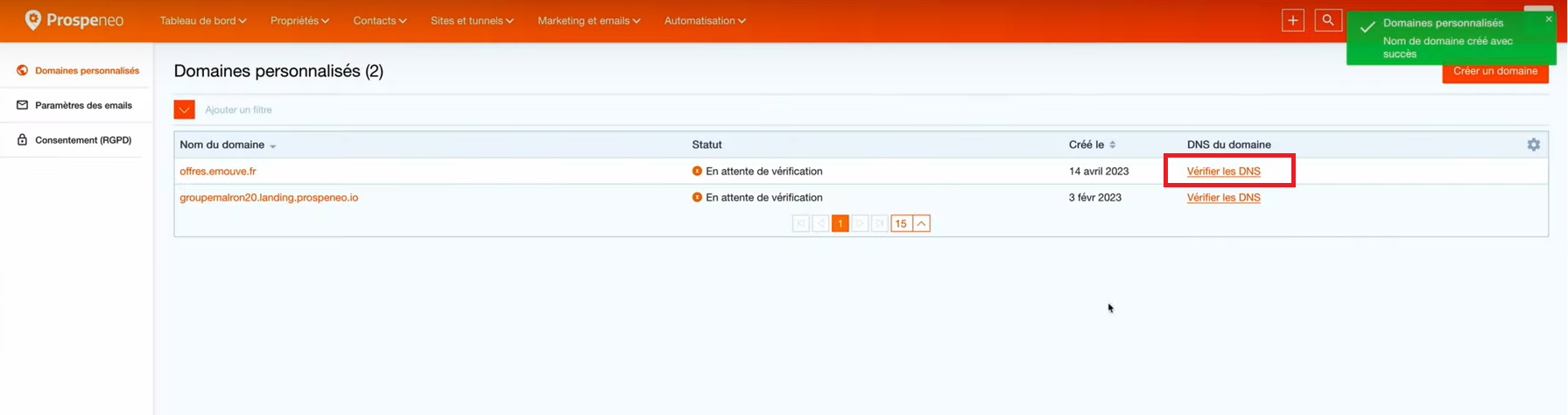Select Domaines personnalisés sidebar item
Image resolution: width=1568 pixels, height=415 pixels.
(77, 70)
